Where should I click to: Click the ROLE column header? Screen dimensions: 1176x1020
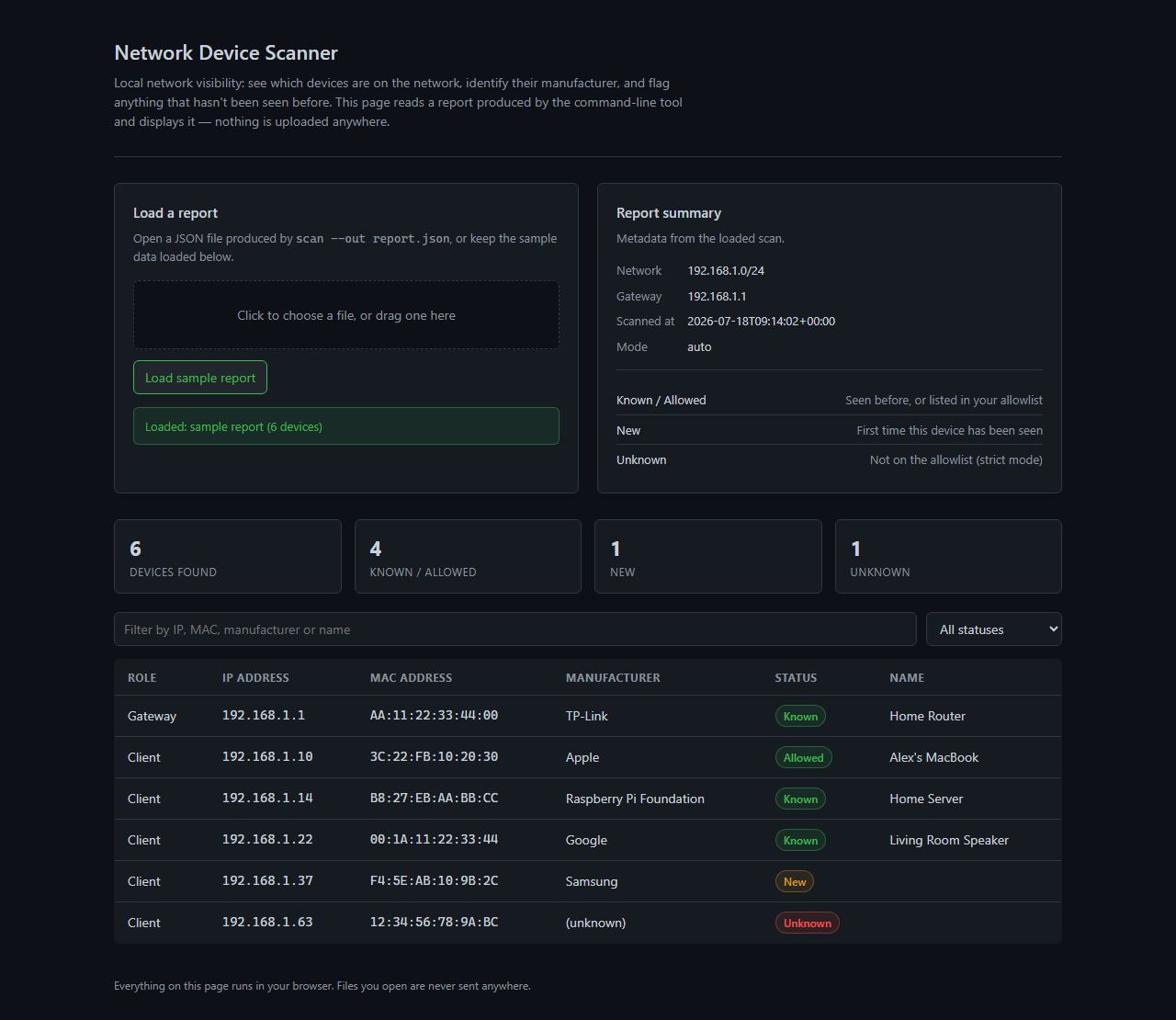pos(141,677)
